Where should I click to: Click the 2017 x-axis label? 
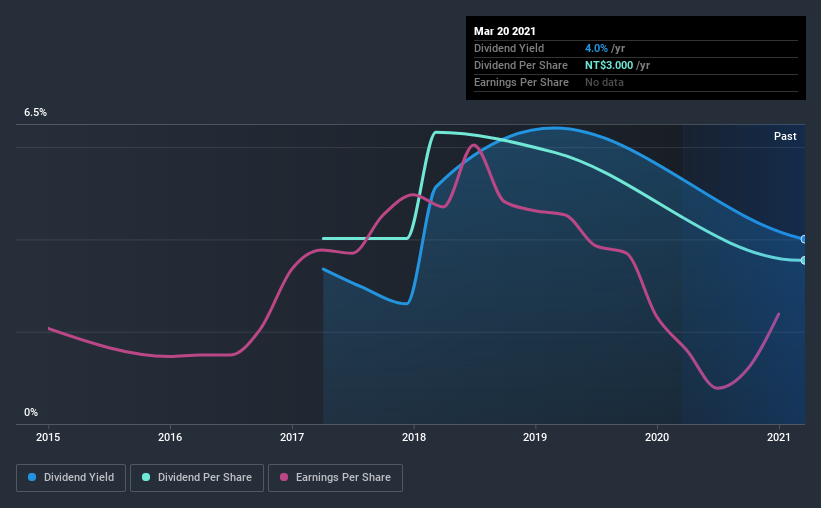coord(292,437)
